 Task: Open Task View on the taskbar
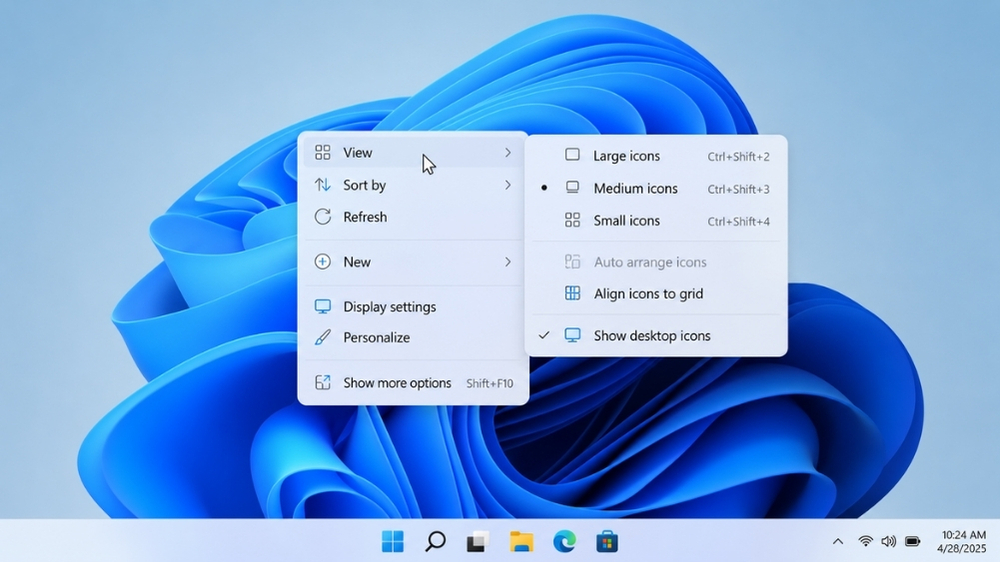click(x=478, y=542)
